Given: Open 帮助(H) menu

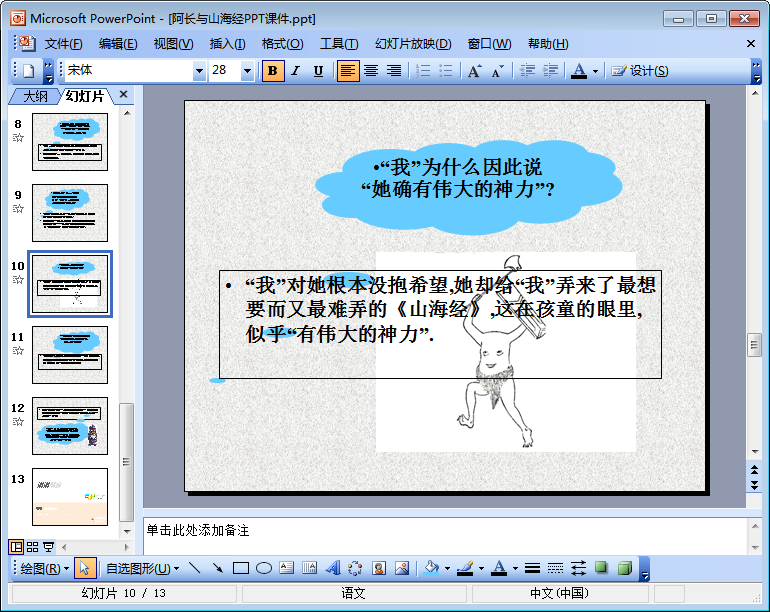Looking at the screenshot, I should [548, 44].
